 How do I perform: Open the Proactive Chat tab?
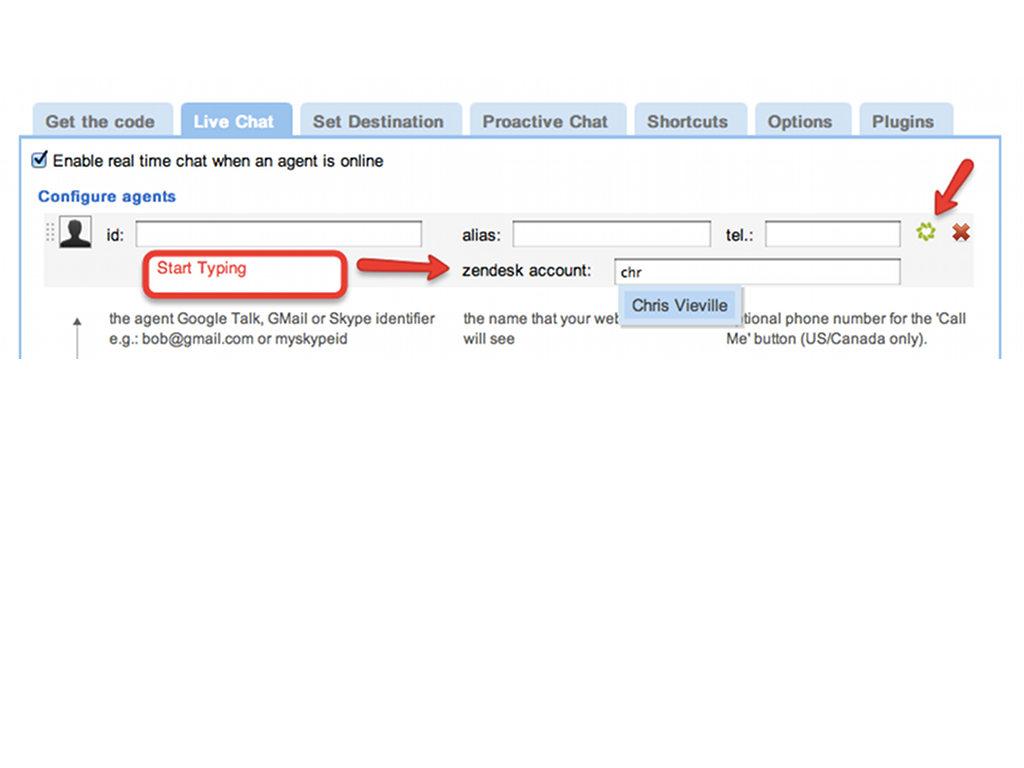(x=545, y=122)
